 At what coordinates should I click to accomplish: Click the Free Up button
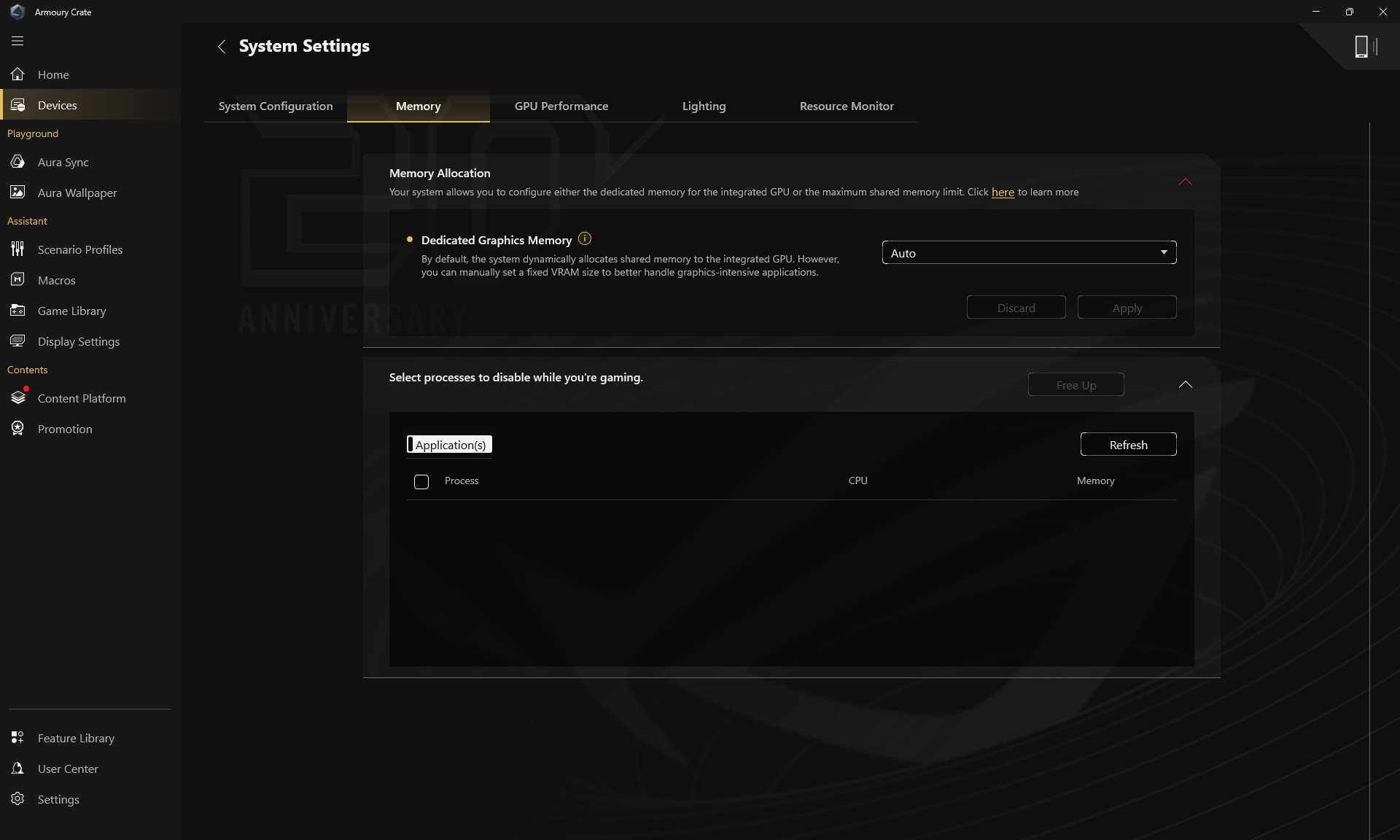click(x=1076, y=385)
